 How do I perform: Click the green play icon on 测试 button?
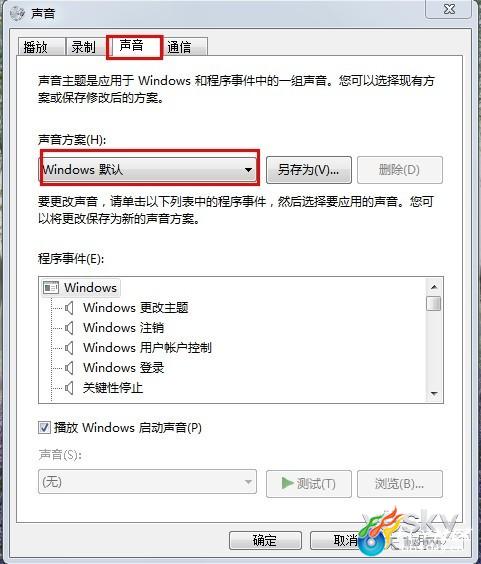[287, 483]
